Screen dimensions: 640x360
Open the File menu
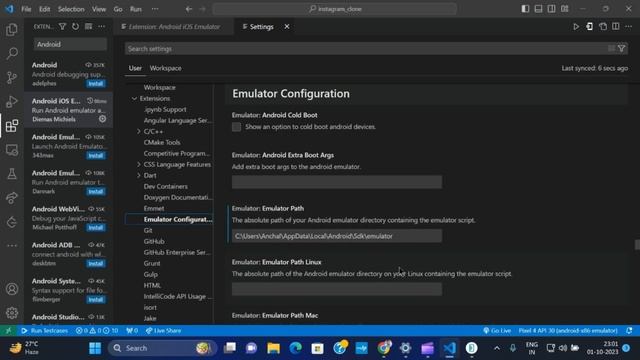coord(26,9)
